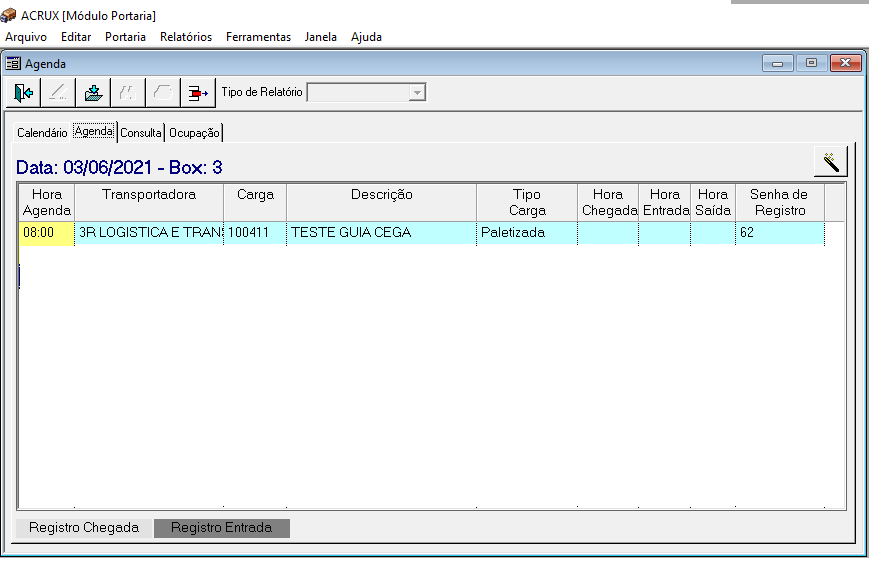
Task: Click the empty Hora Saída cell in 08:00 row
Action: point(713,233)
